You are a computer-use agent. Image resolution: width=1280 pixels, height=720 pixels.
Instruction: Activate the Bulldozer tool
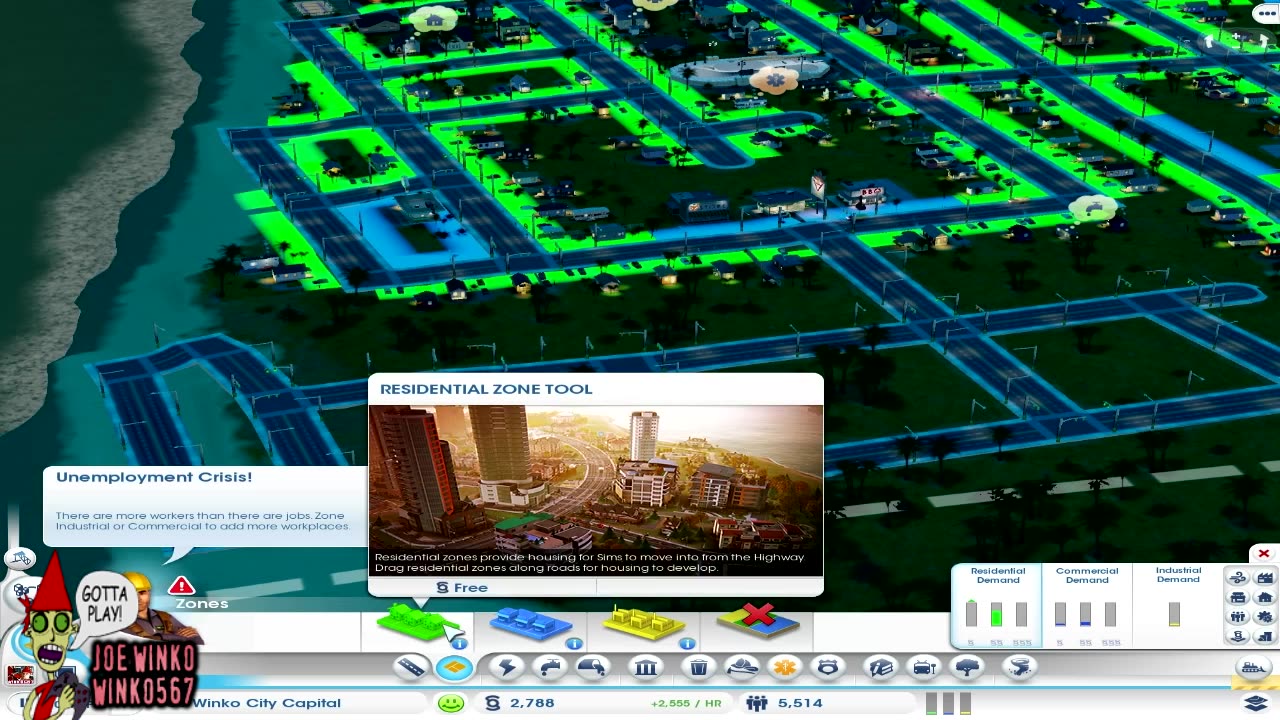[x=1253, y=667]
